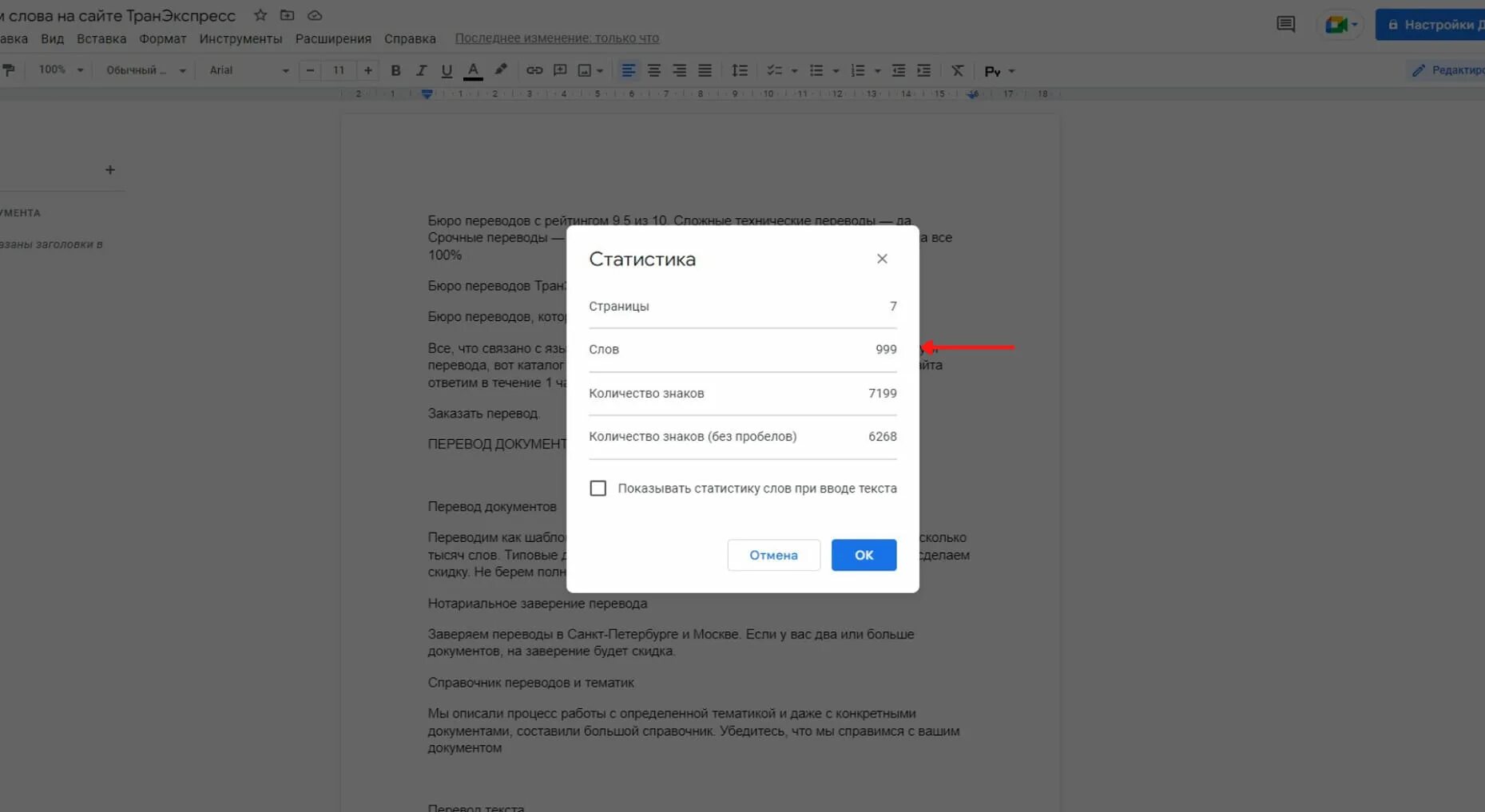
Task: Open the font family dropdown showing Arial
Action: click(x=246, y=70)
